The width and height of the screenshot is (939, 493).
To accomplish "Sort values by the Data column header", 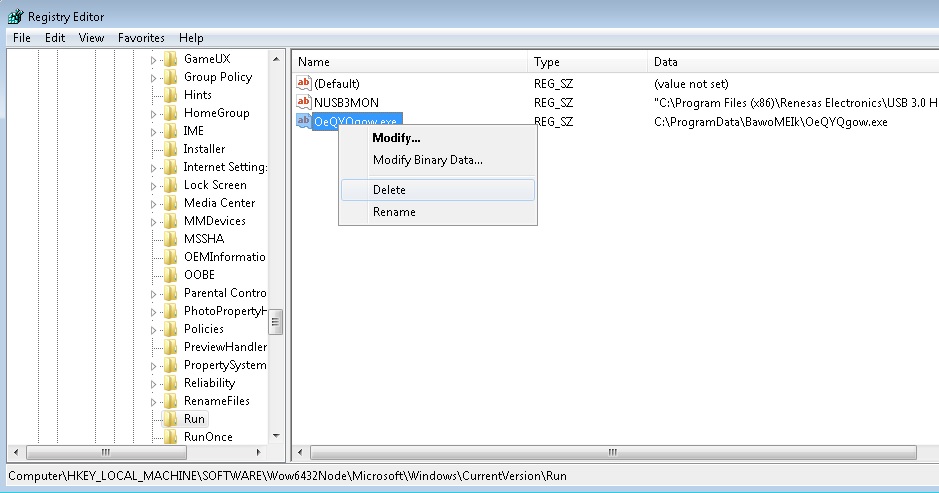I will (793, 62).
